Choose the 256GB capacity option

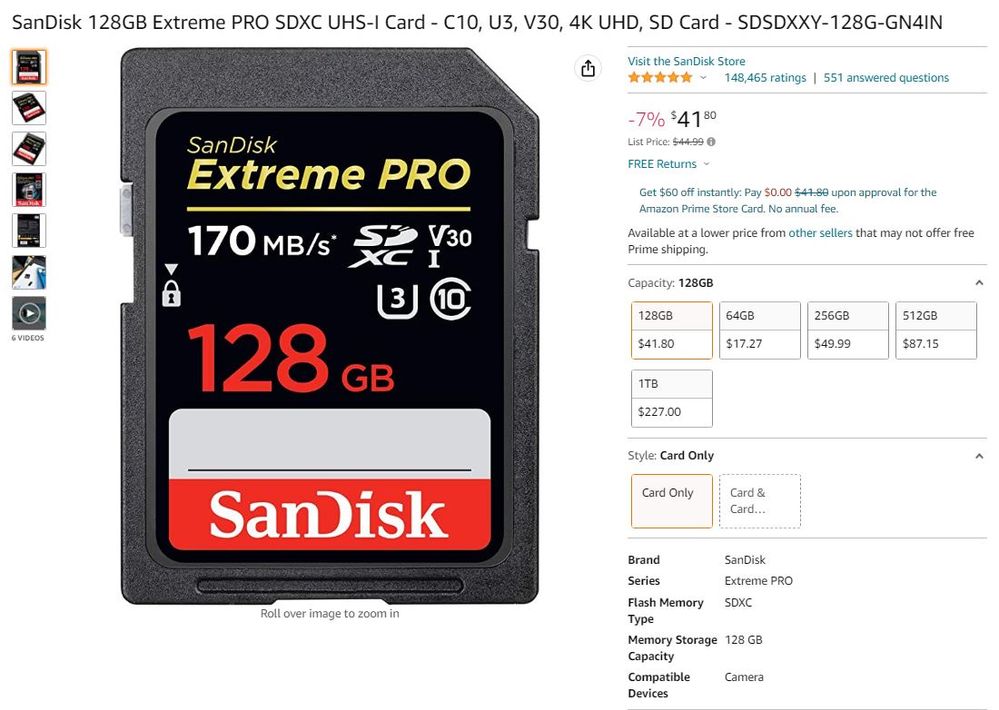[x=847, y=330]
